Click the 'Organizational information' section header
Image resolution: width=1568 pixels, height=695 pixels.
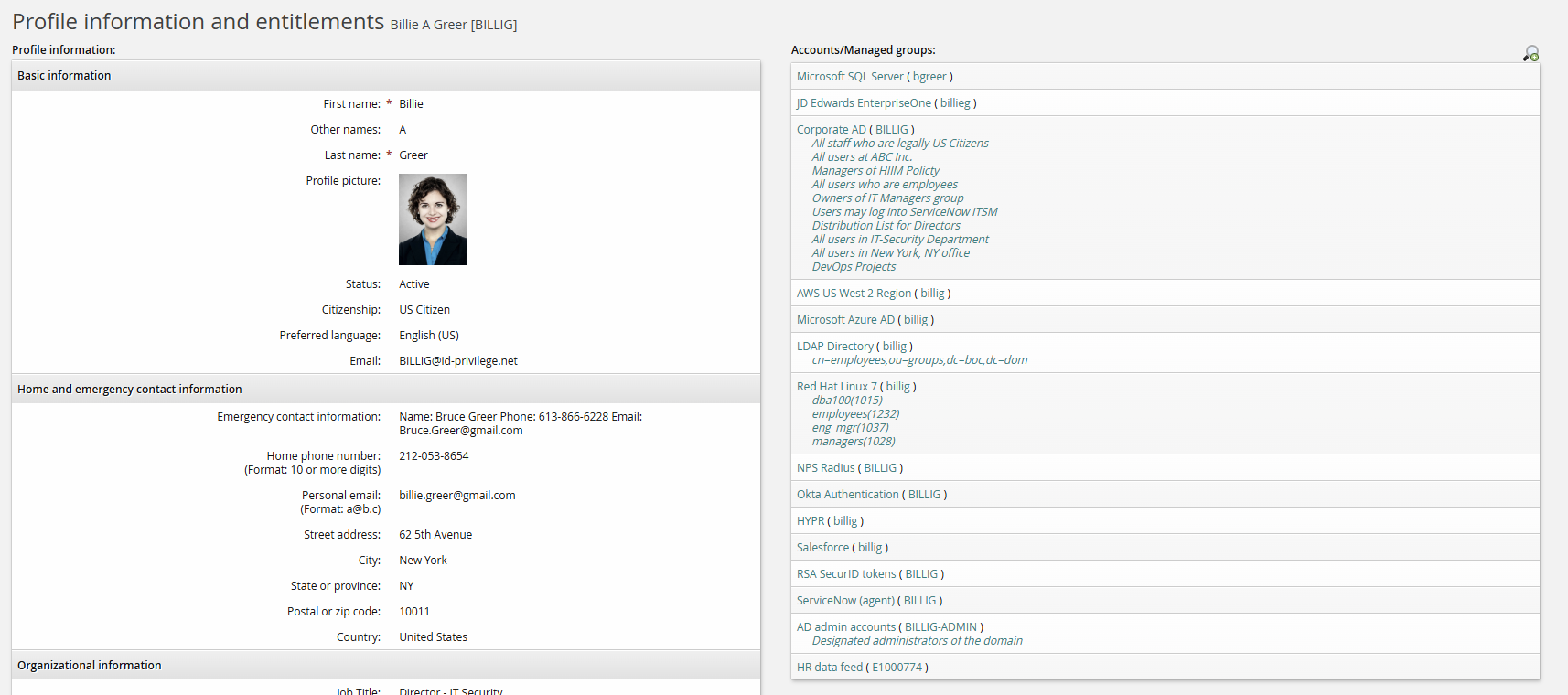click(386, 666)
